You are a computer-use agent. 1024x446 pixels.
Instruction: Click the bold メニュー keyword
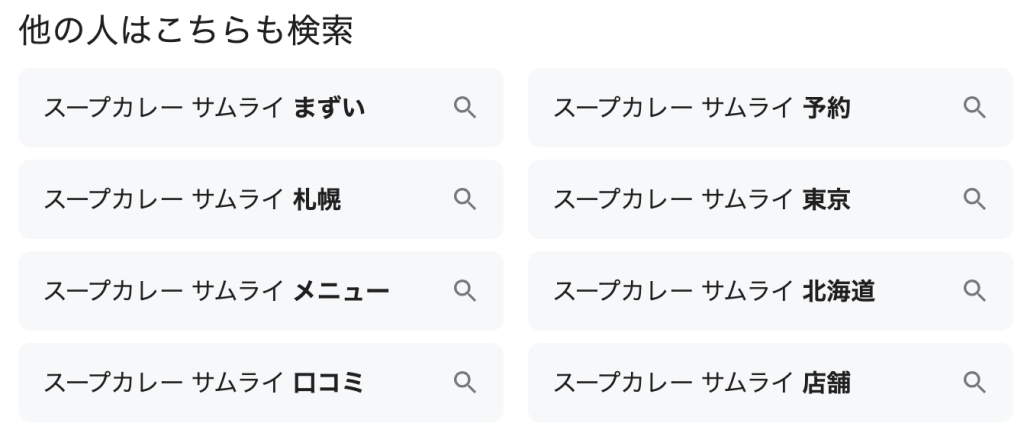[341, 291]
